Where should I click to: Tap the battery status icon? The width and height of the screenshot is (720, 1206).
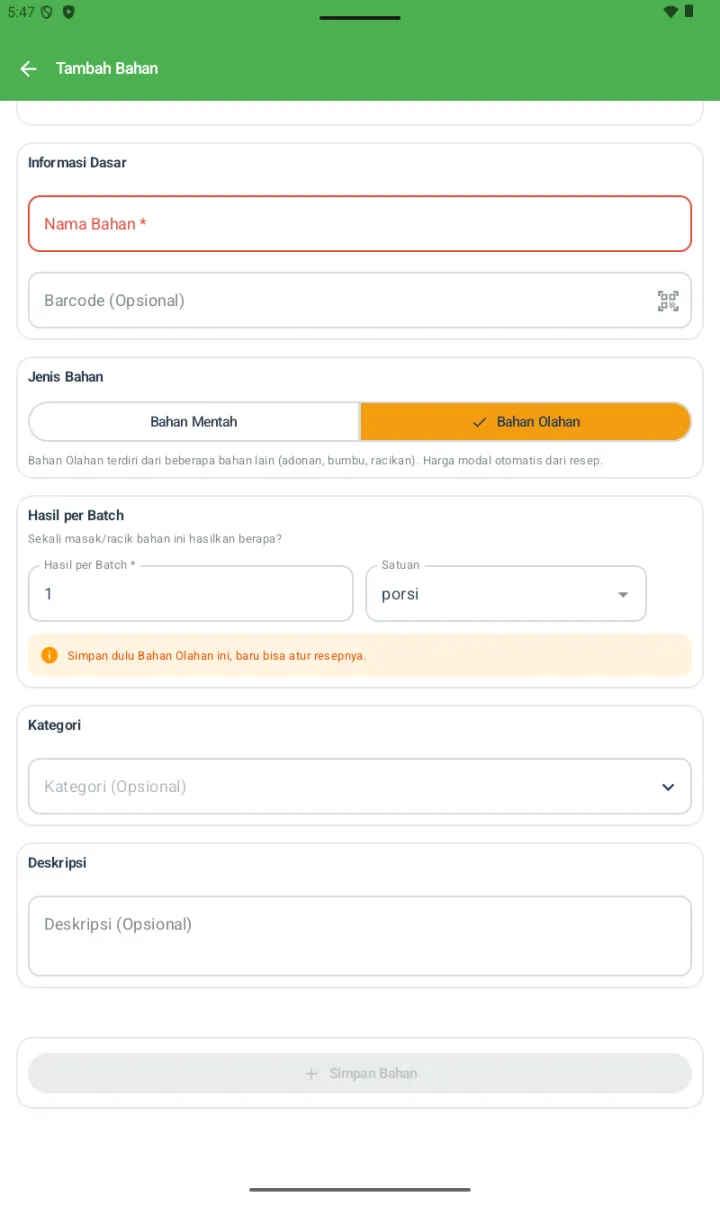click(x=689, y=12)
